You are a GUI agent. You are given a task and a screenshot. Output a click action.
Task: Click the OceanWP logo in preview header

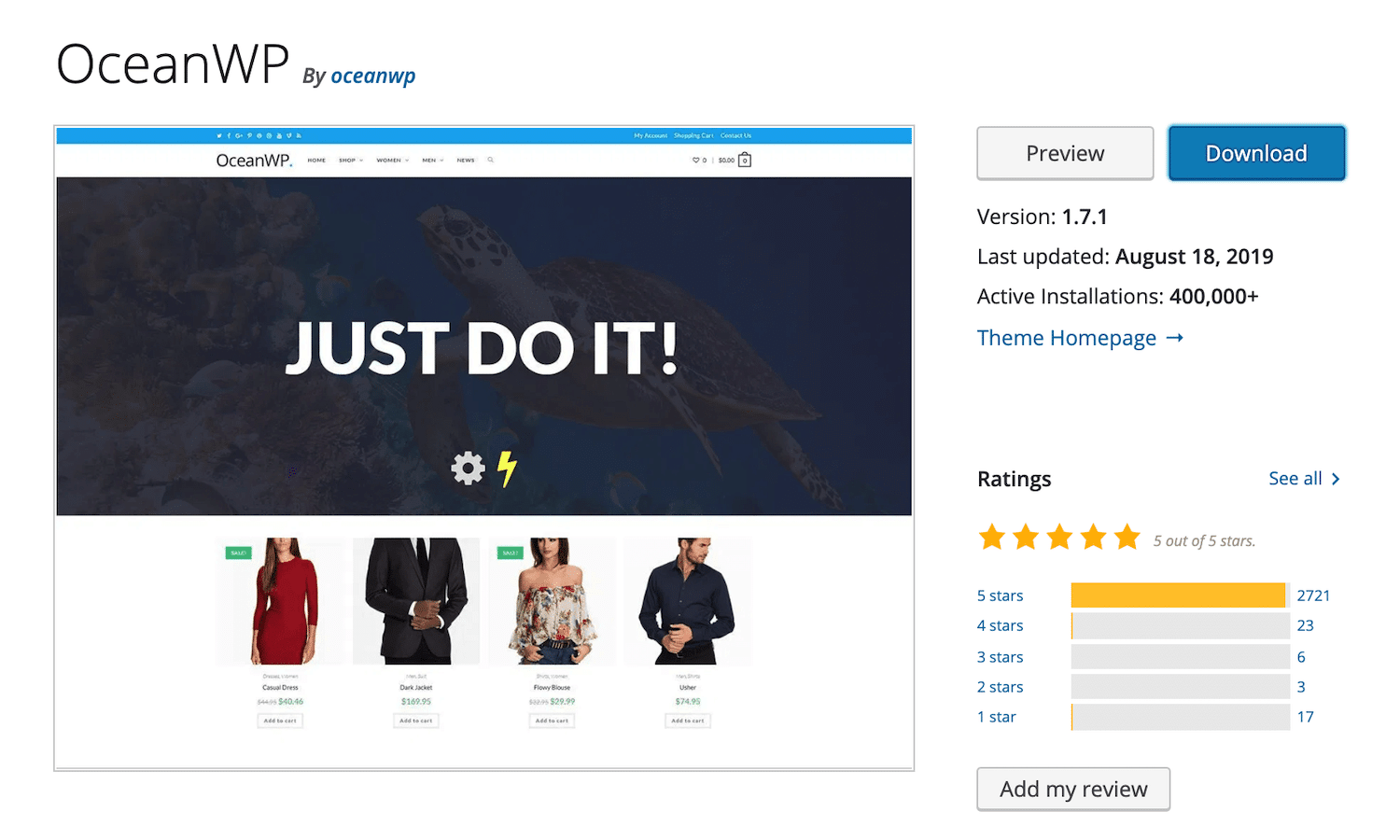point(254,161)
